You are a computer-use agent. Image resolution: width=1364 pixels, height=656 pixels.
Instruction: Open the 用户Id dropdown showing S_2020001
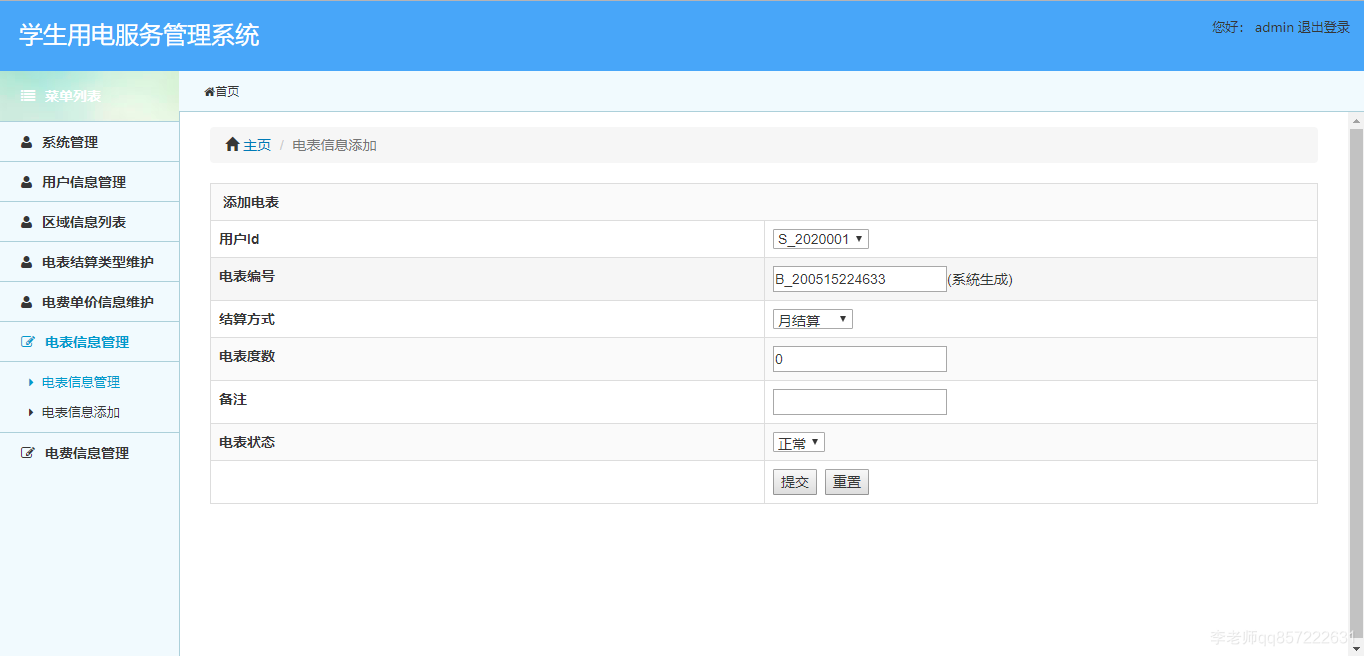click(819, 238)
